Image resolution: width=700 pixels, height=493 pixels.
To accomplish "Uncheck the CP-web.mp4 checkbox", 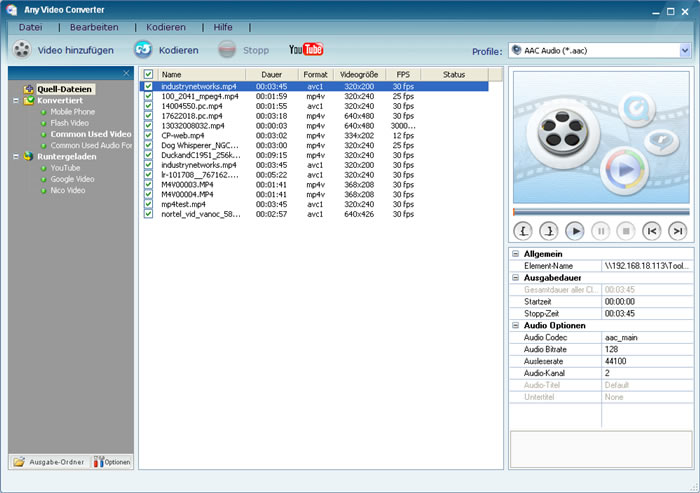I will [x=148, y=135].
